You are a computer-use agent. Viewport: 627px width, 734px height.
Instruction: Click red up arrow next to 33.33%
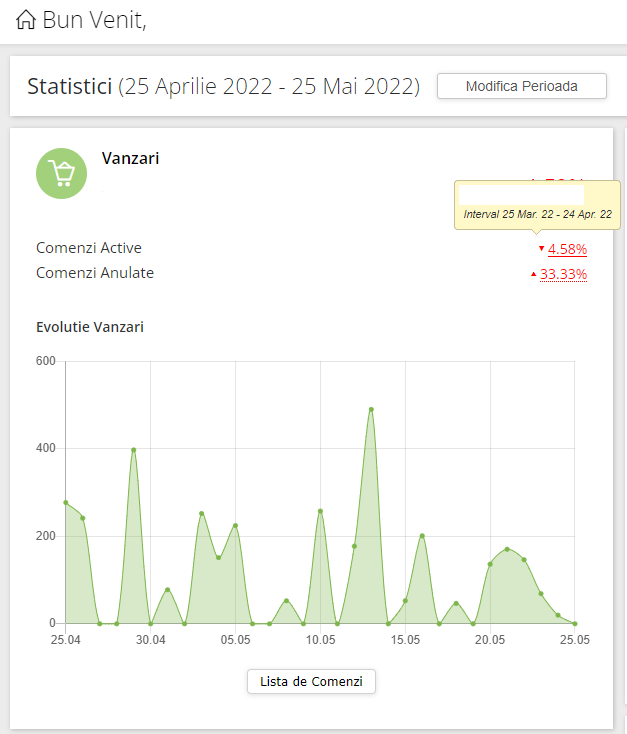click(x=533, y=274)
